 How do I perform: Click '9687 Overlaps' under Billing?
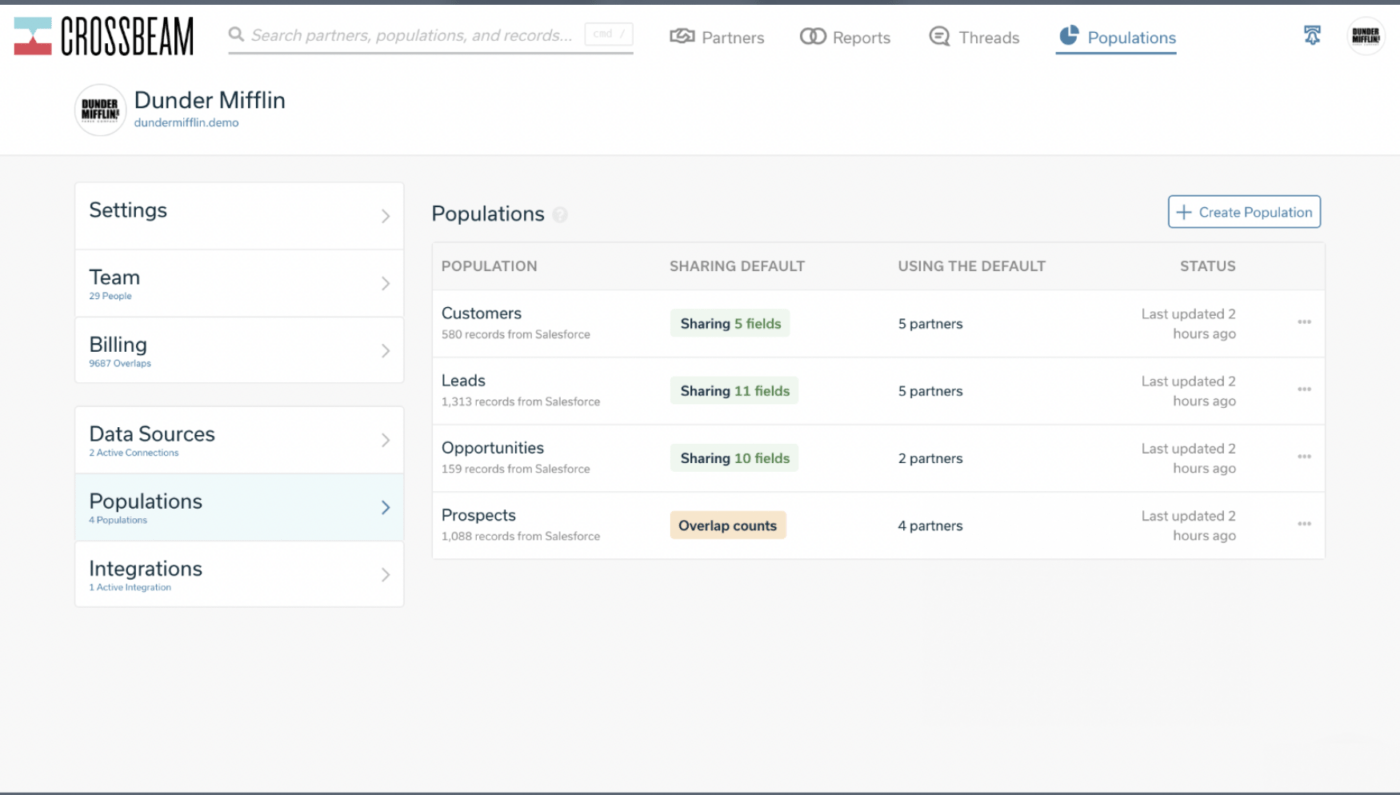point(120,363)
